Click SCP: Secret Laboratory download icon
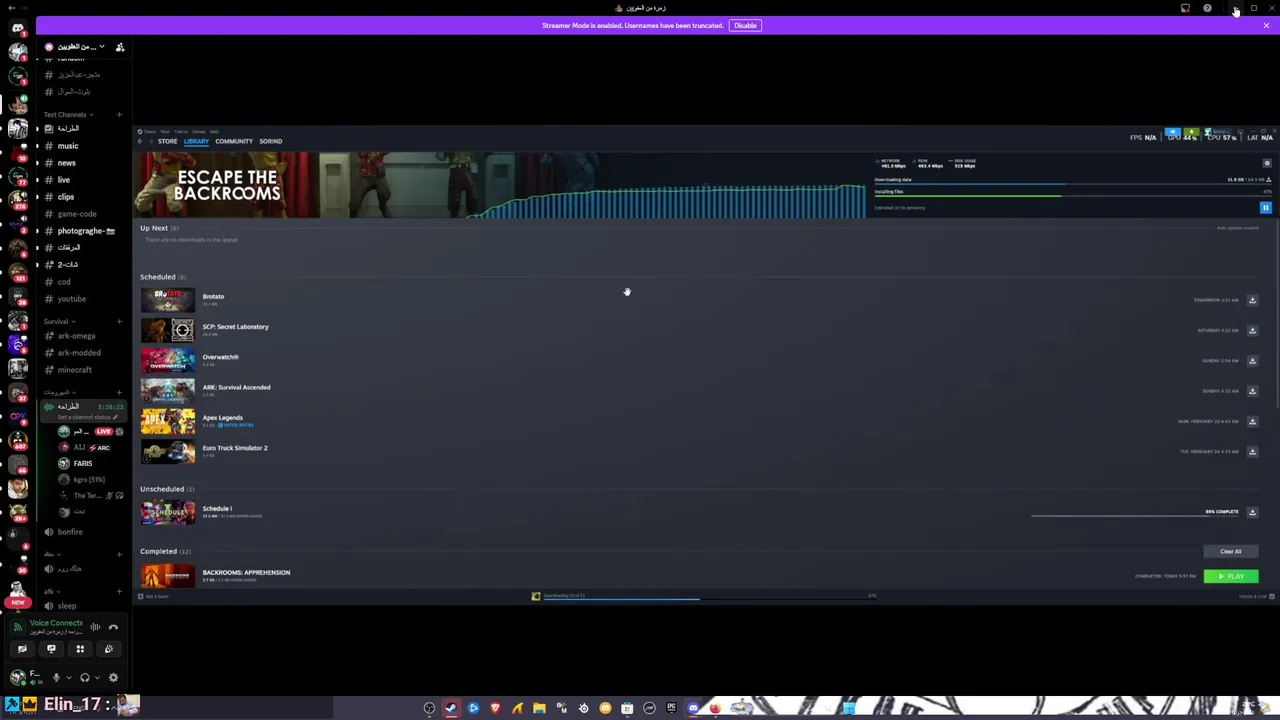 tap(1252, 330)
